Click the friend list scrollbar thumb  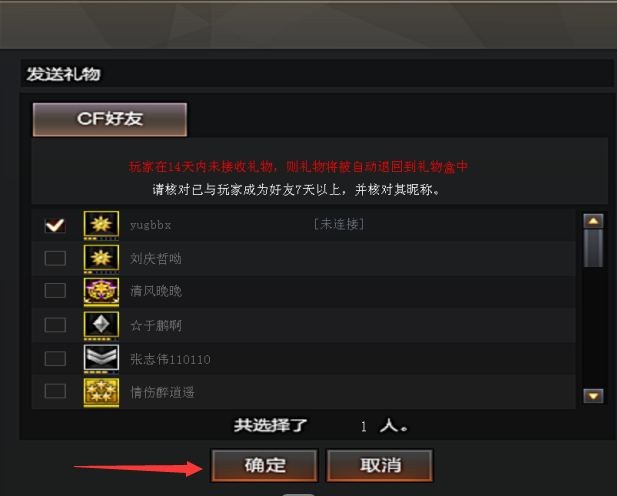click(593, 248)
